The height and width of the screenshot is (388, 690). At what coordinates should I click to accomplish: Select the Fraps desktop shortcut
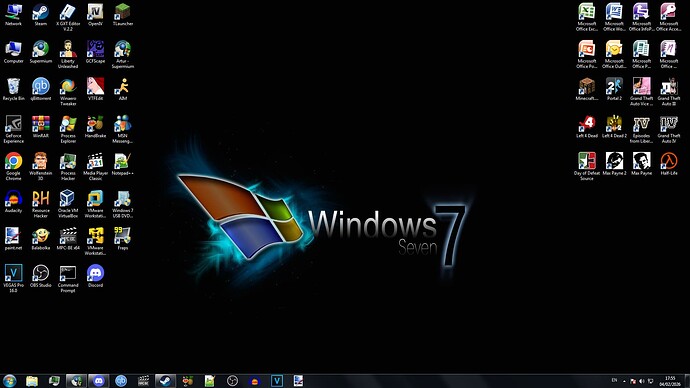122,239
